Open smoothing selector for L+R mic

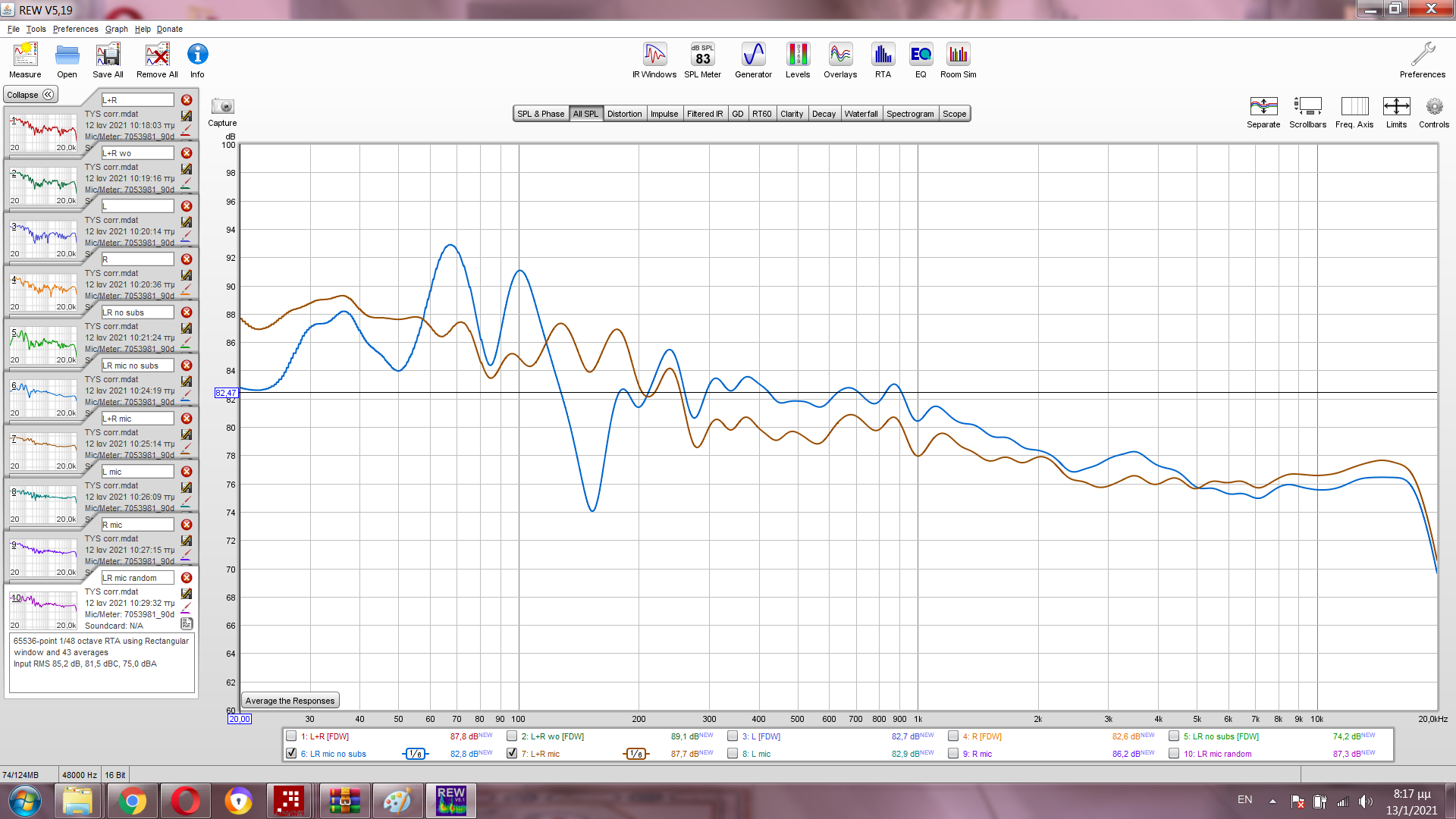pos(635,754)
